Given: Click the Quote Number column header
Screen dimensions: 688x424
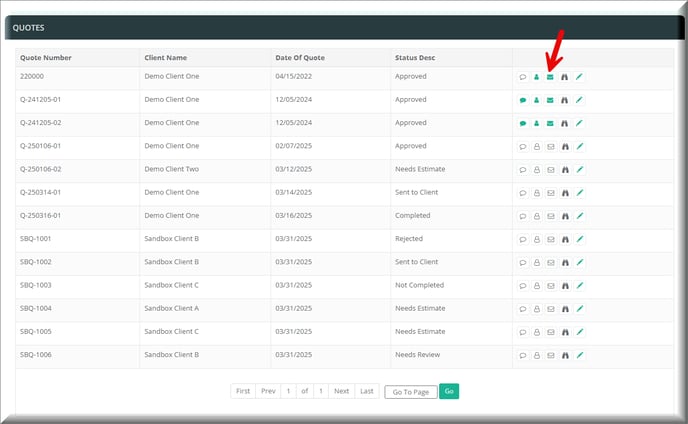Looking at the screenshot, I should (45, 58).
